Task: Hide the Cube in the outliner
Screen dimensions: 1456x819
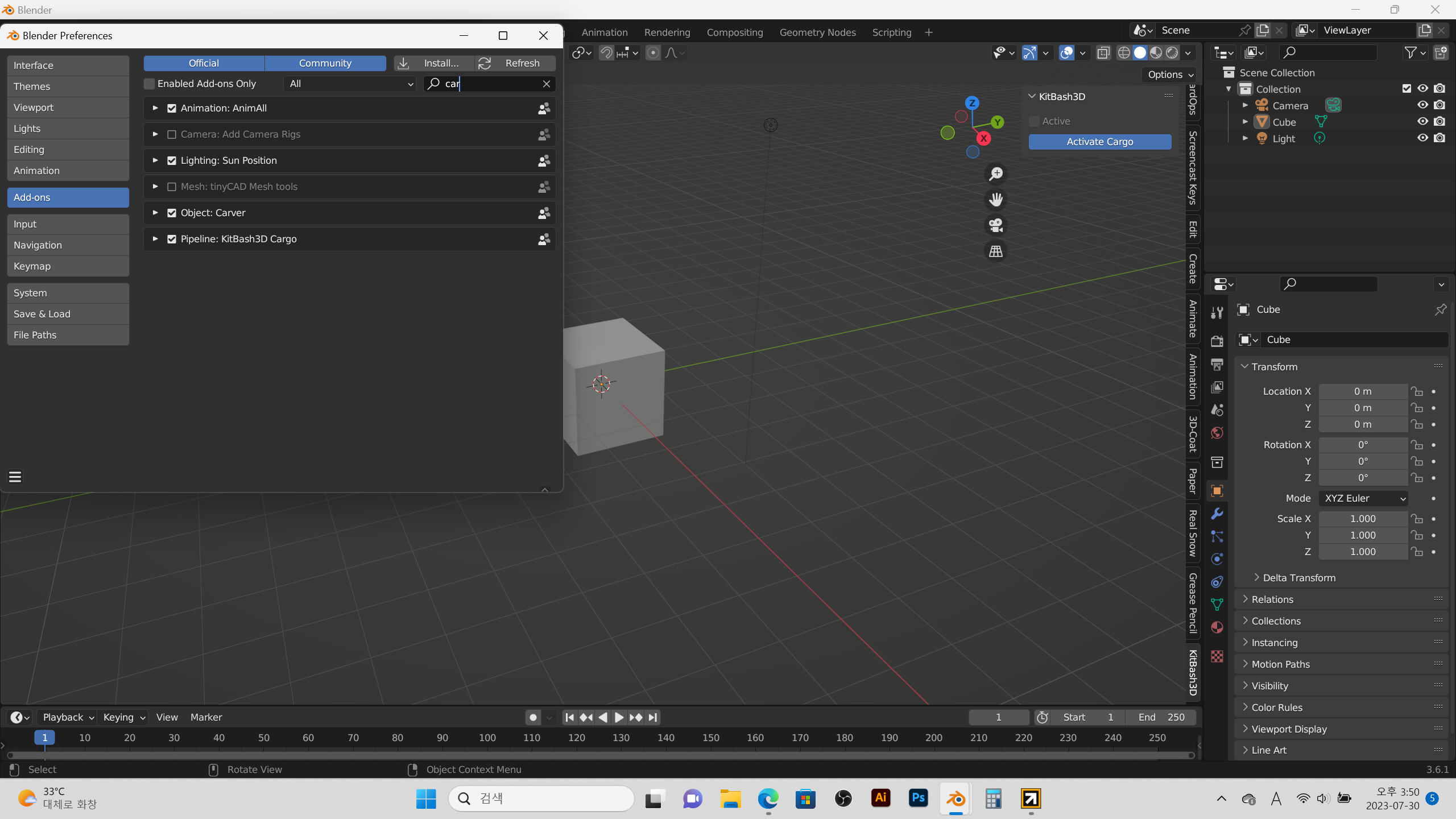Action: click(1422, 122)
